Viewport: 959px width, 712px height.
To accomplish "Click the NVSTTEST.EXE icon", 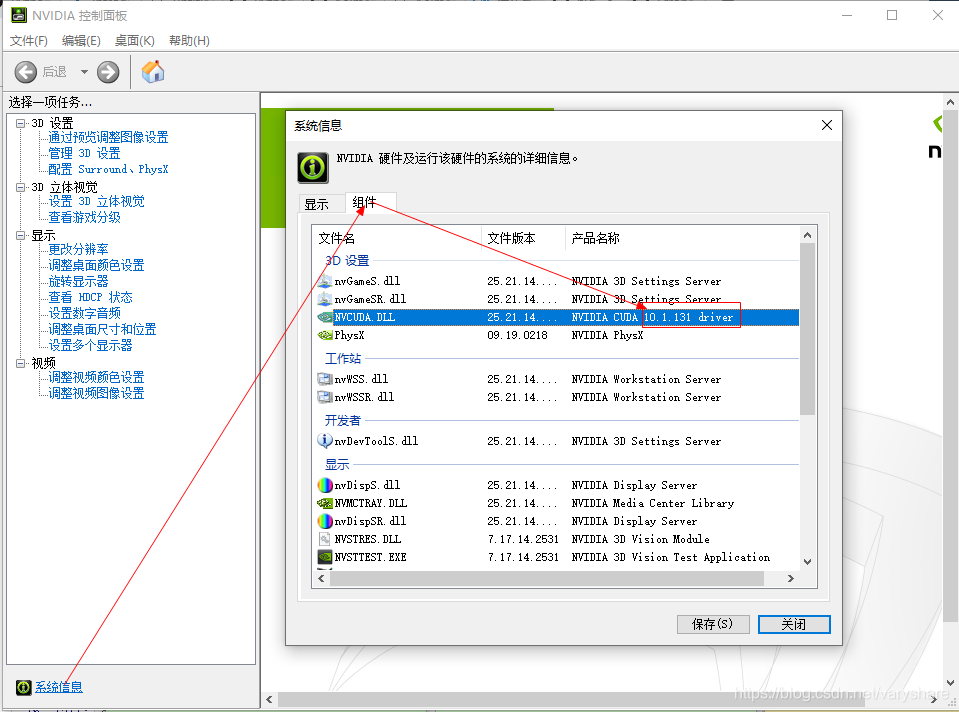I will [x=325, y=557].
